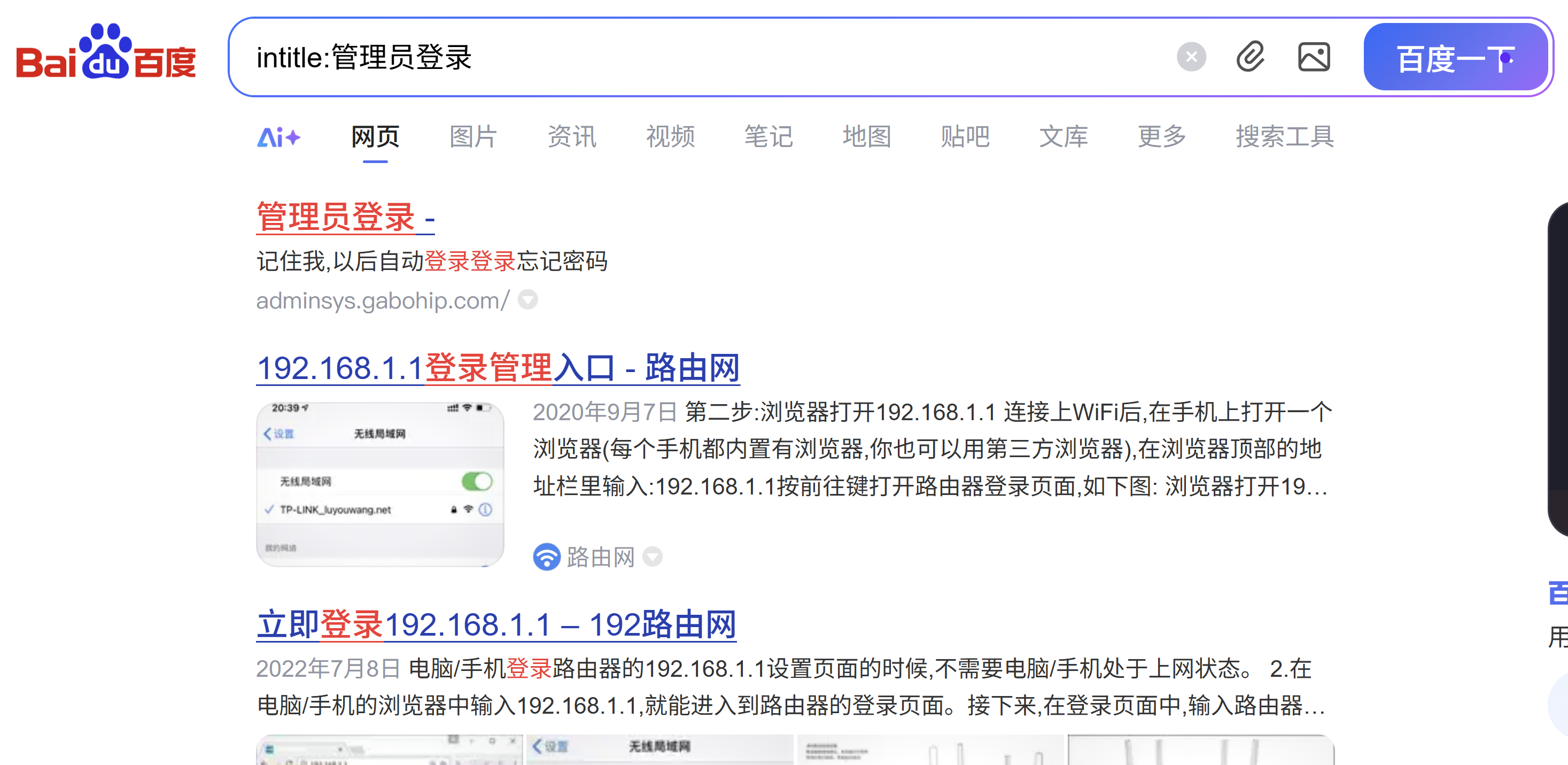Screen dimensions: 1568x765
Task: Expand dropdown next to adminsys.gabohip.com
Action: click(x=527, y=300)
